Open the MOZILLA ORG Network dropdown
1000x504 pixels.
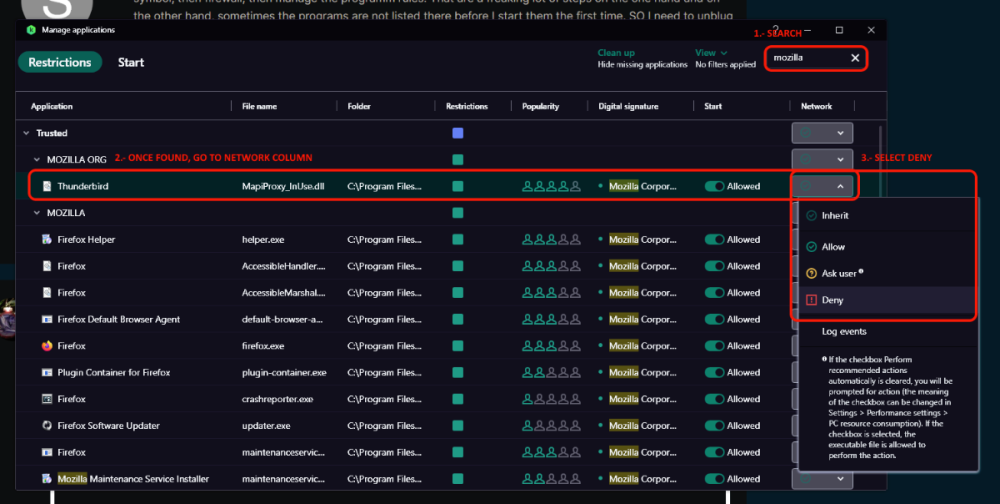point(822,159)
